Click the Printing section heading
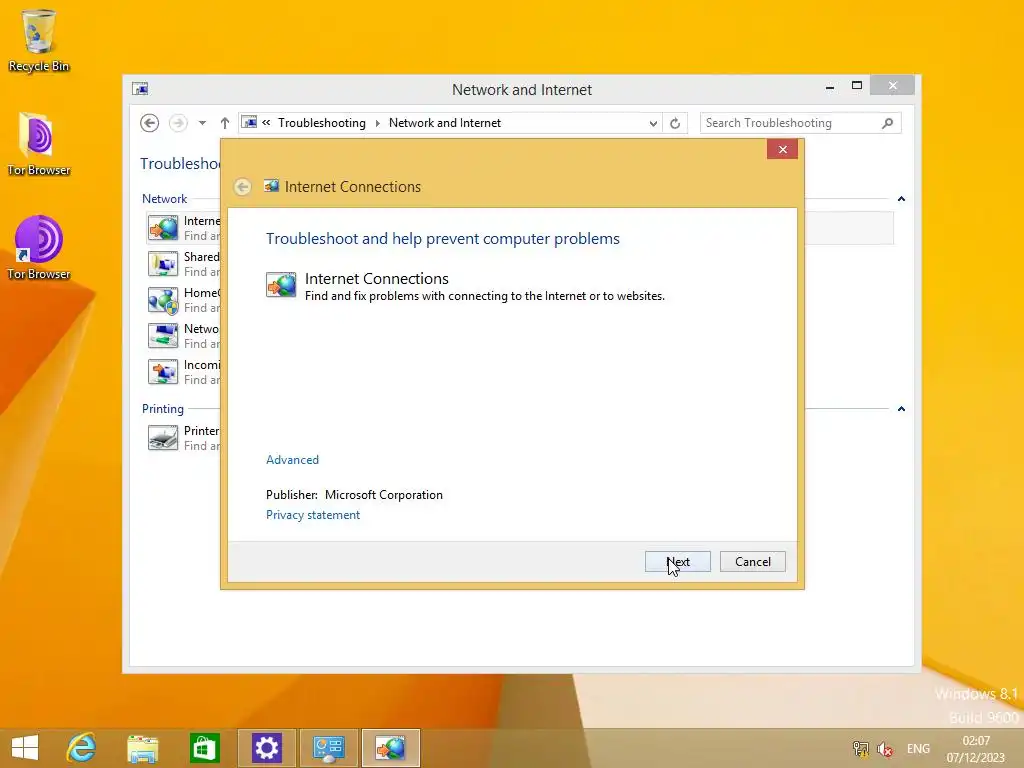 coord(163,409)
